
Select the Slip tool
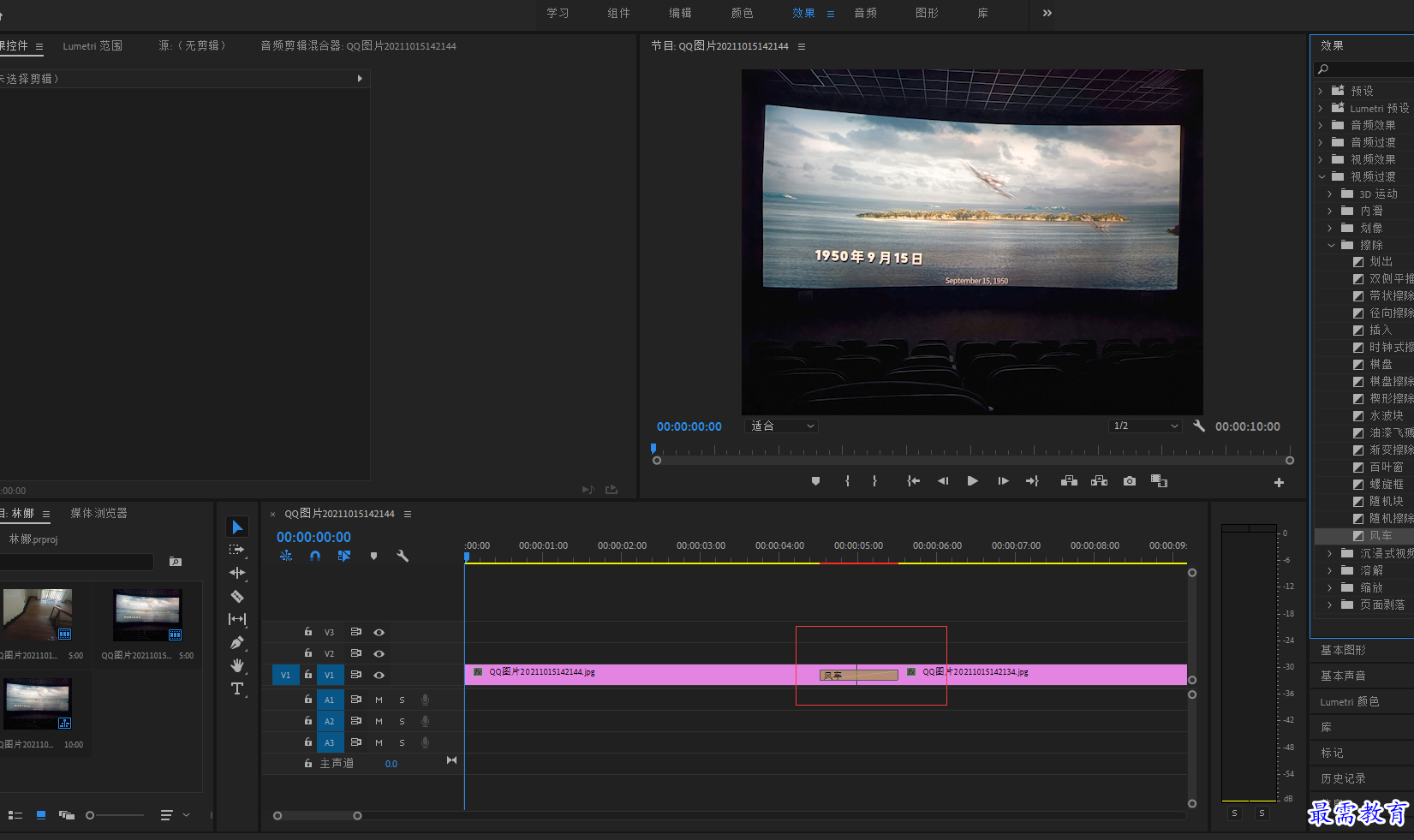(237, 619)
